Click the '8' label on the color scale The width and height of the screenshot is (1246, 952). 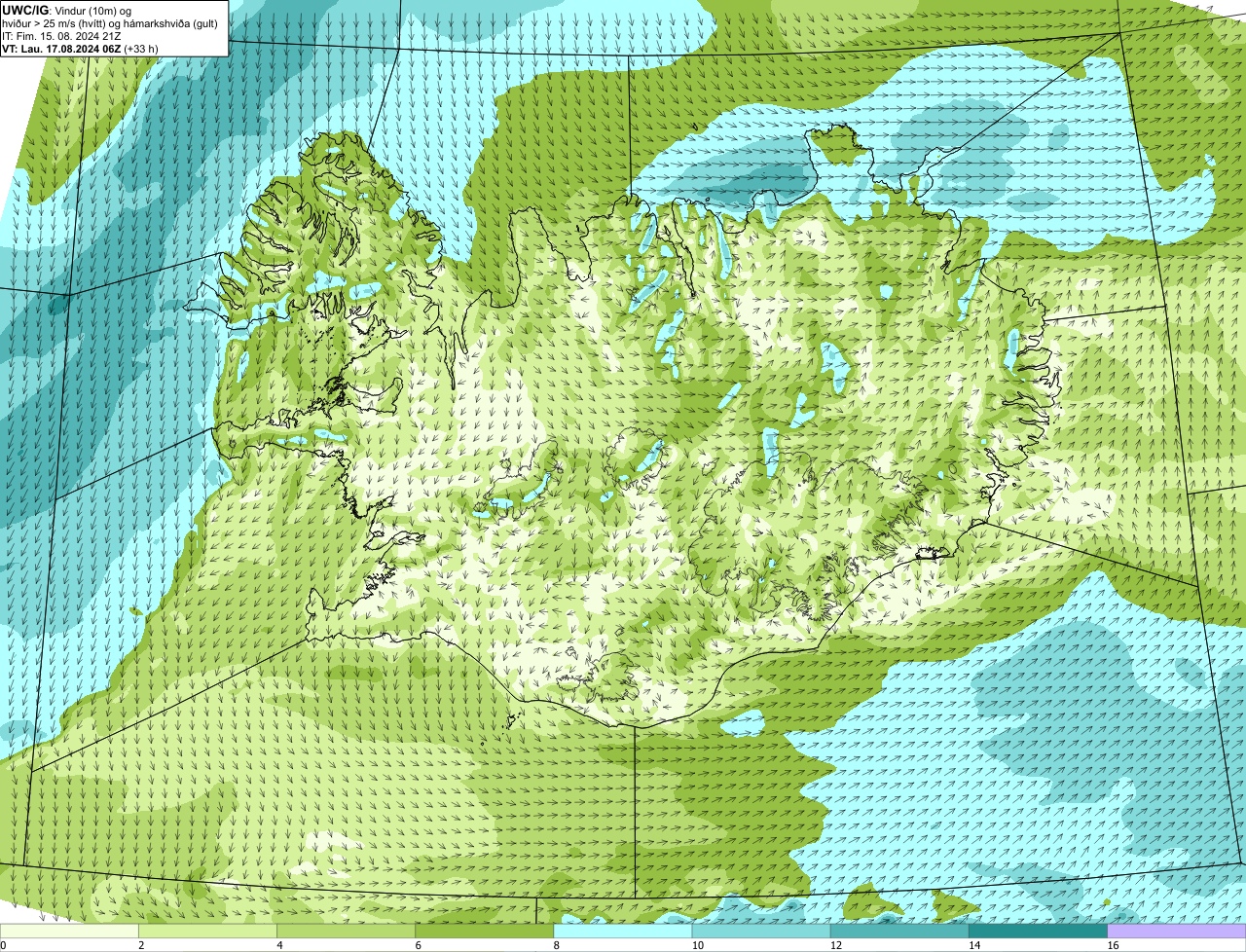[556, 945]
